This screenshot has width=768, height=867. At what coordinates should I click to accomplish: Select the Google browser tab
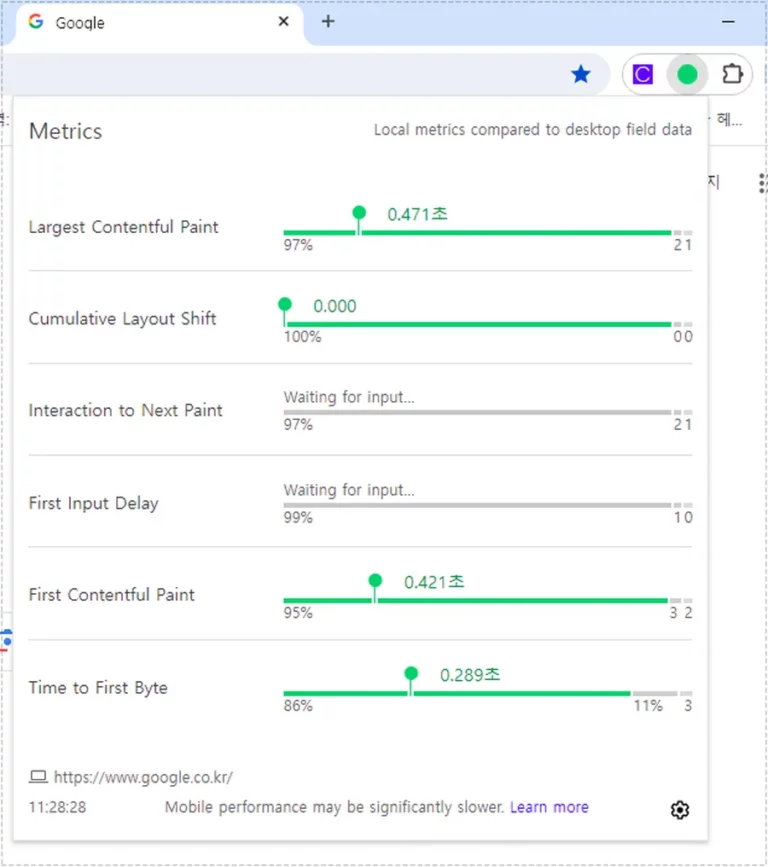(159, 23)
